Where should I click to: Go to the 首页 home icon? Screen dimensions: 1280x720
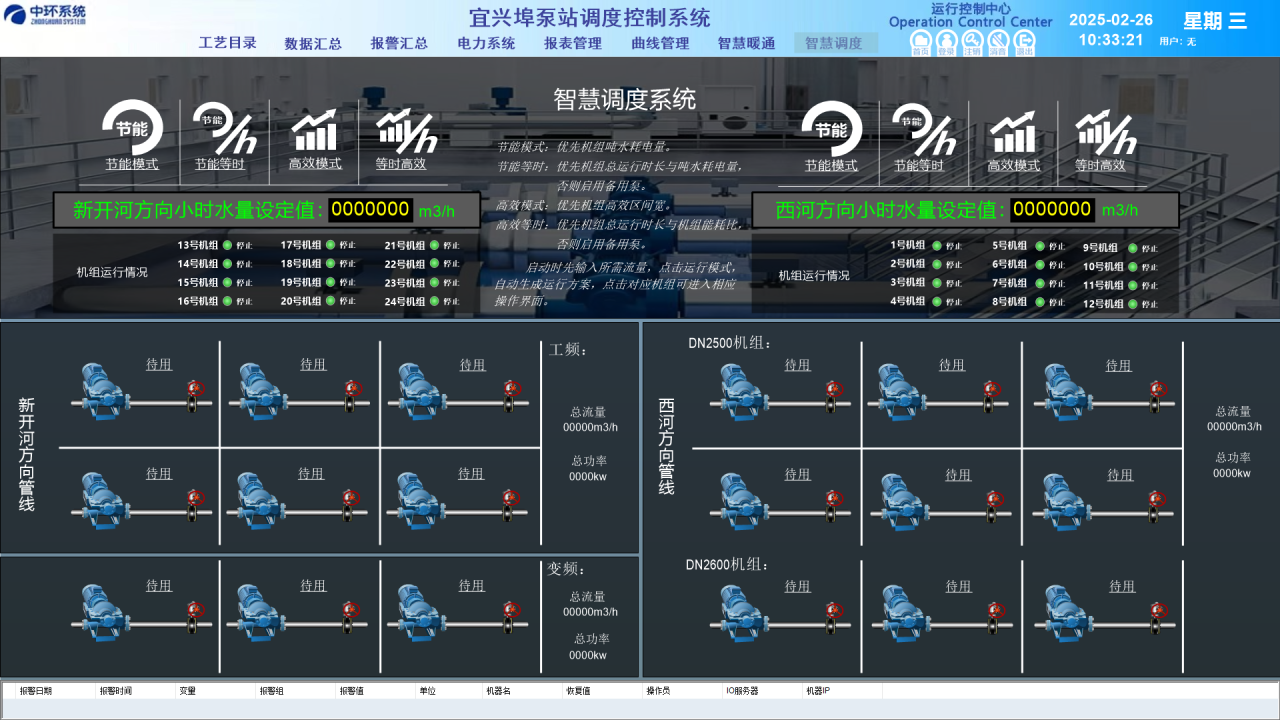pyautogui.click(x=920, y=42)
